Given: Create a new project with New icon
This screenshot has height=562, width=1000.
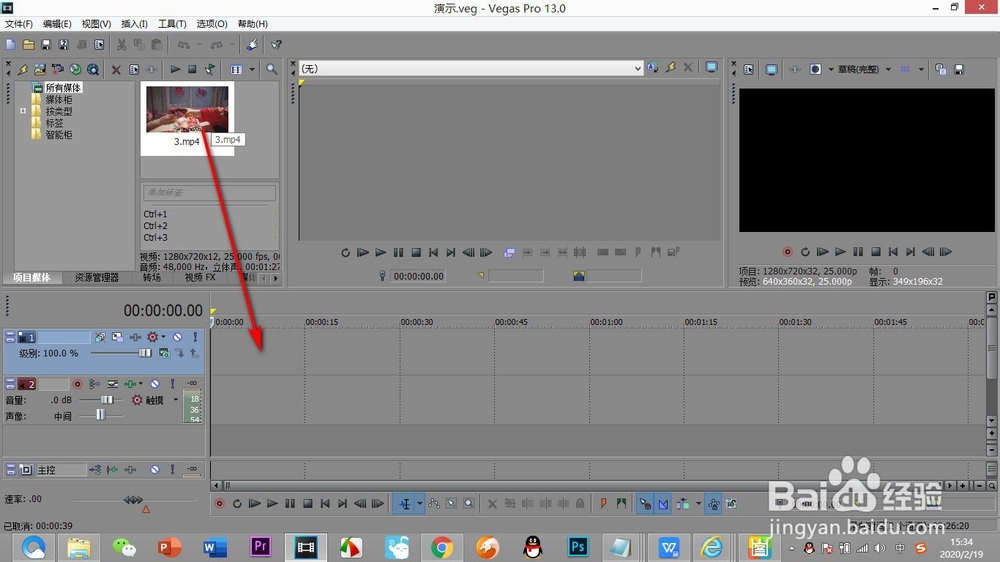Looking at the screenshot, I should pos(11,45).
